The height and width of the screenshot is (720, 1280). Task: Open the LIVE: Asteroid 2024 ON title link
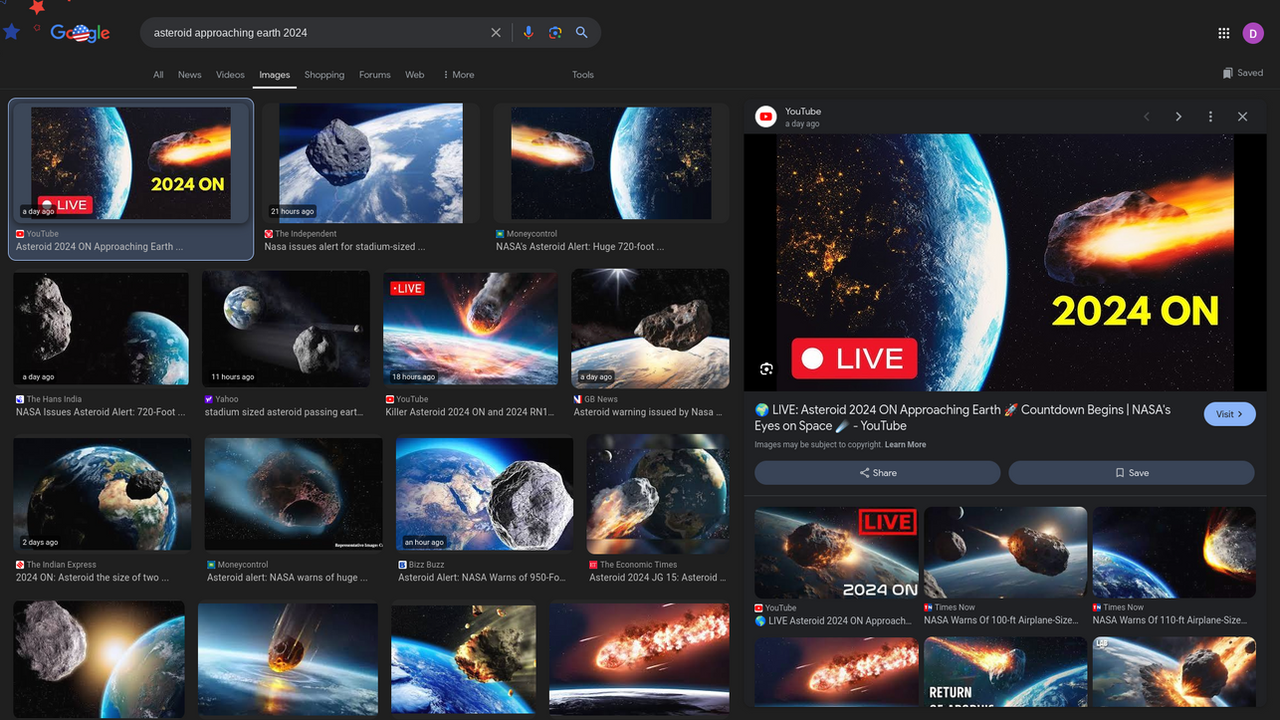pyautogui.click(x=962, y=418)
